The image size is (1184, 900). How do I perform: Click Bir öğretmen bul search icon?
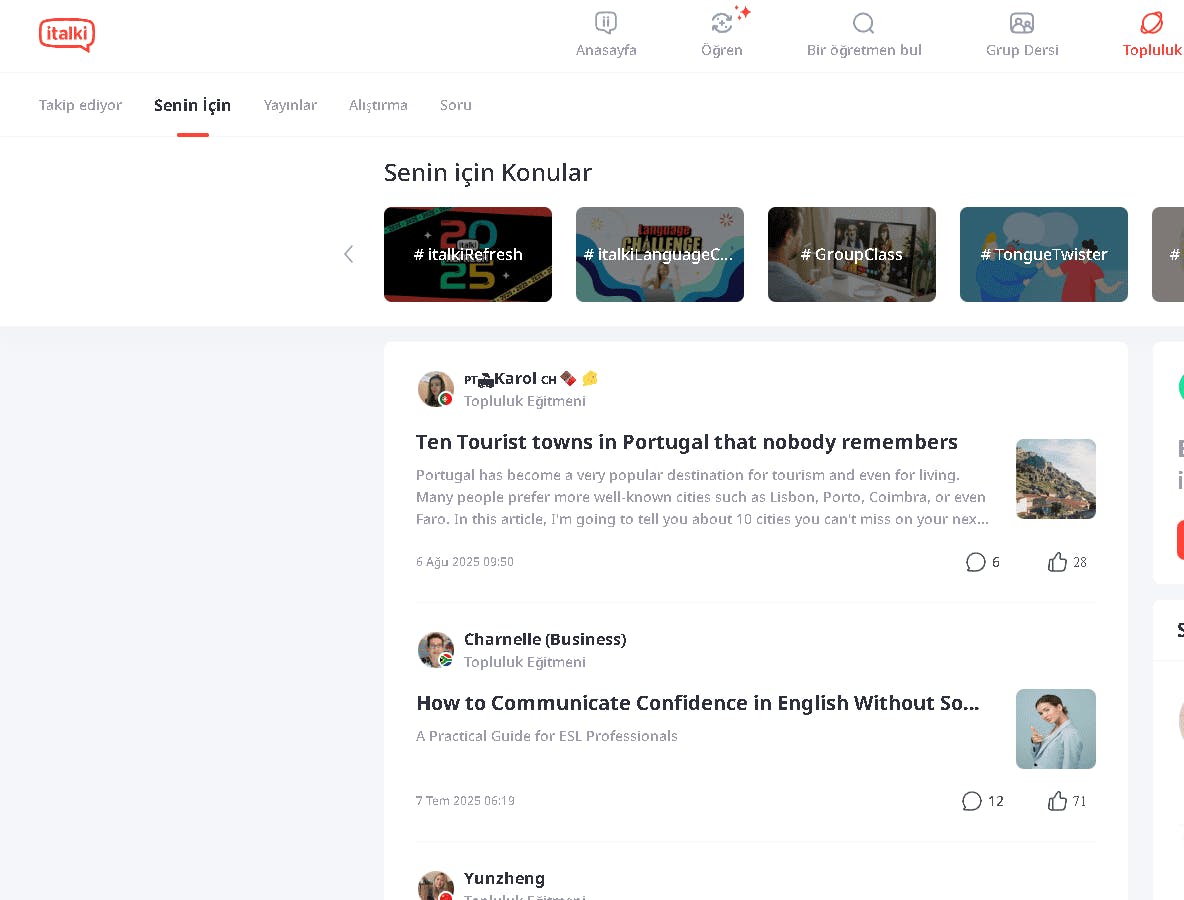point(863,23)
